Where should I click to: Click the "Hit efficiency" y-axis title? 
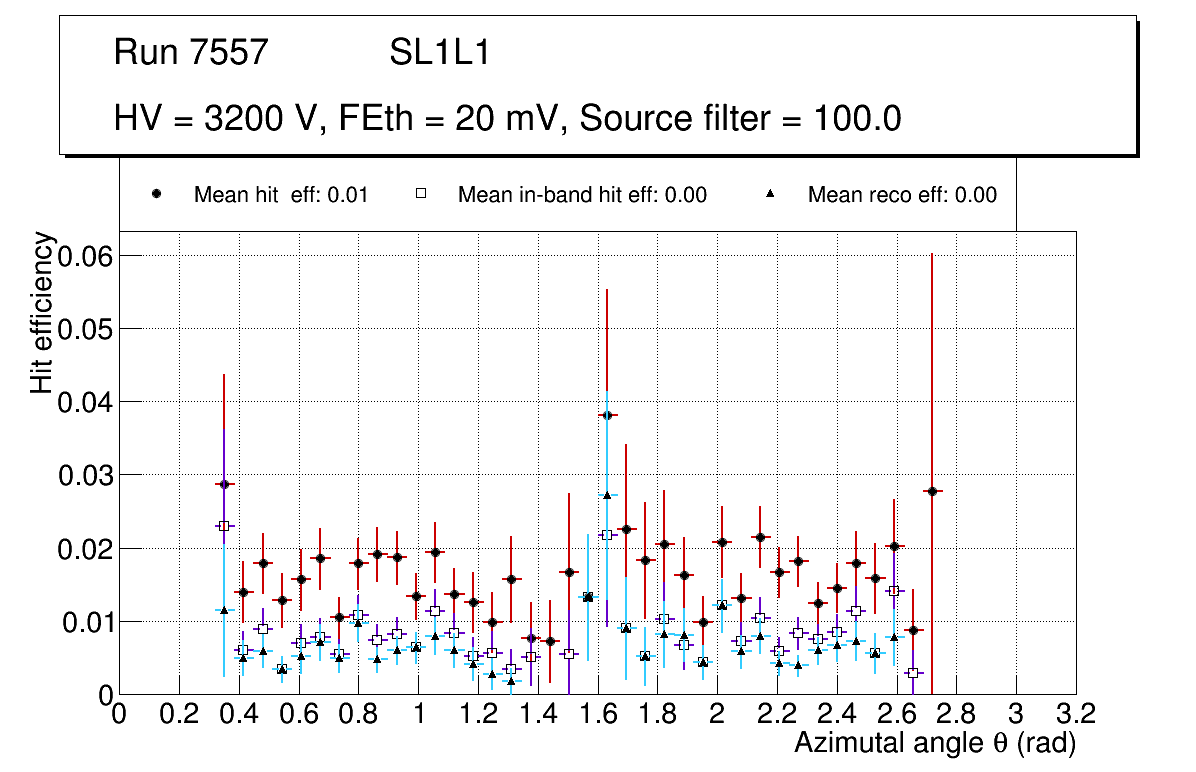42,311
